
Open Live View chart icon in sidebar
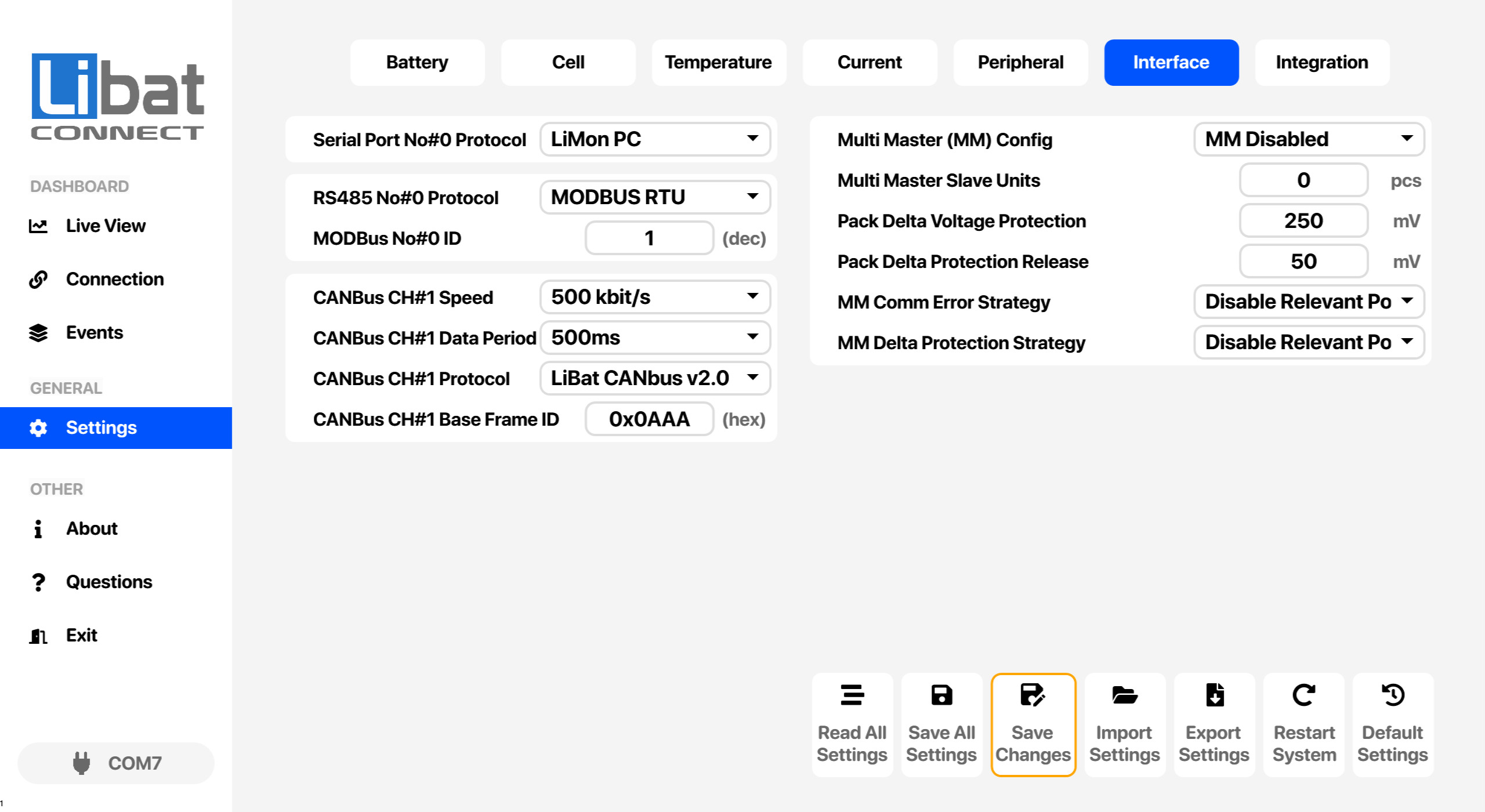[x=38, y=226]
